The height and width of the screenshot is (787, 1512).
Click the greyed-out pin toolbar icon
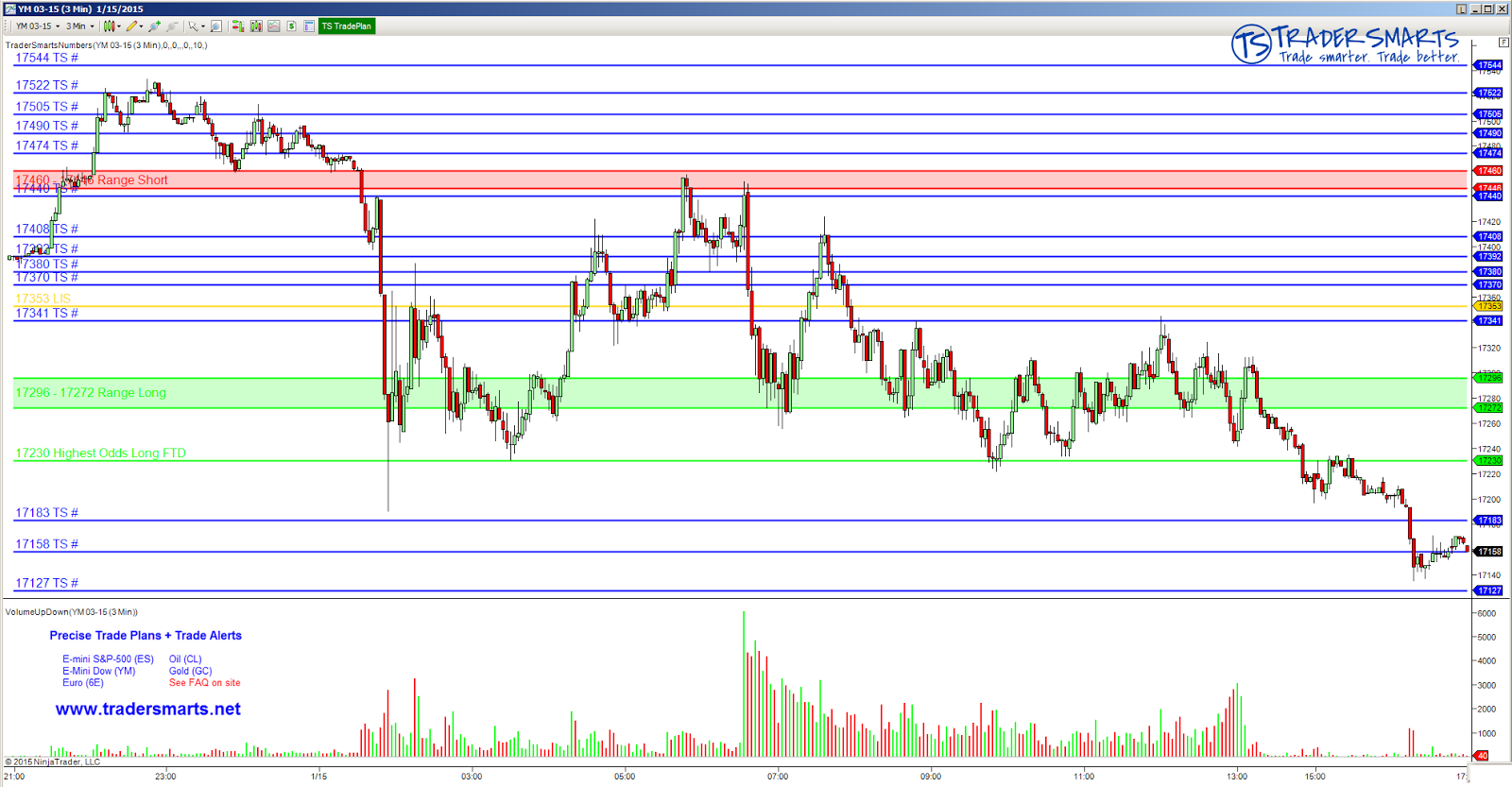(x=172, y=26)
